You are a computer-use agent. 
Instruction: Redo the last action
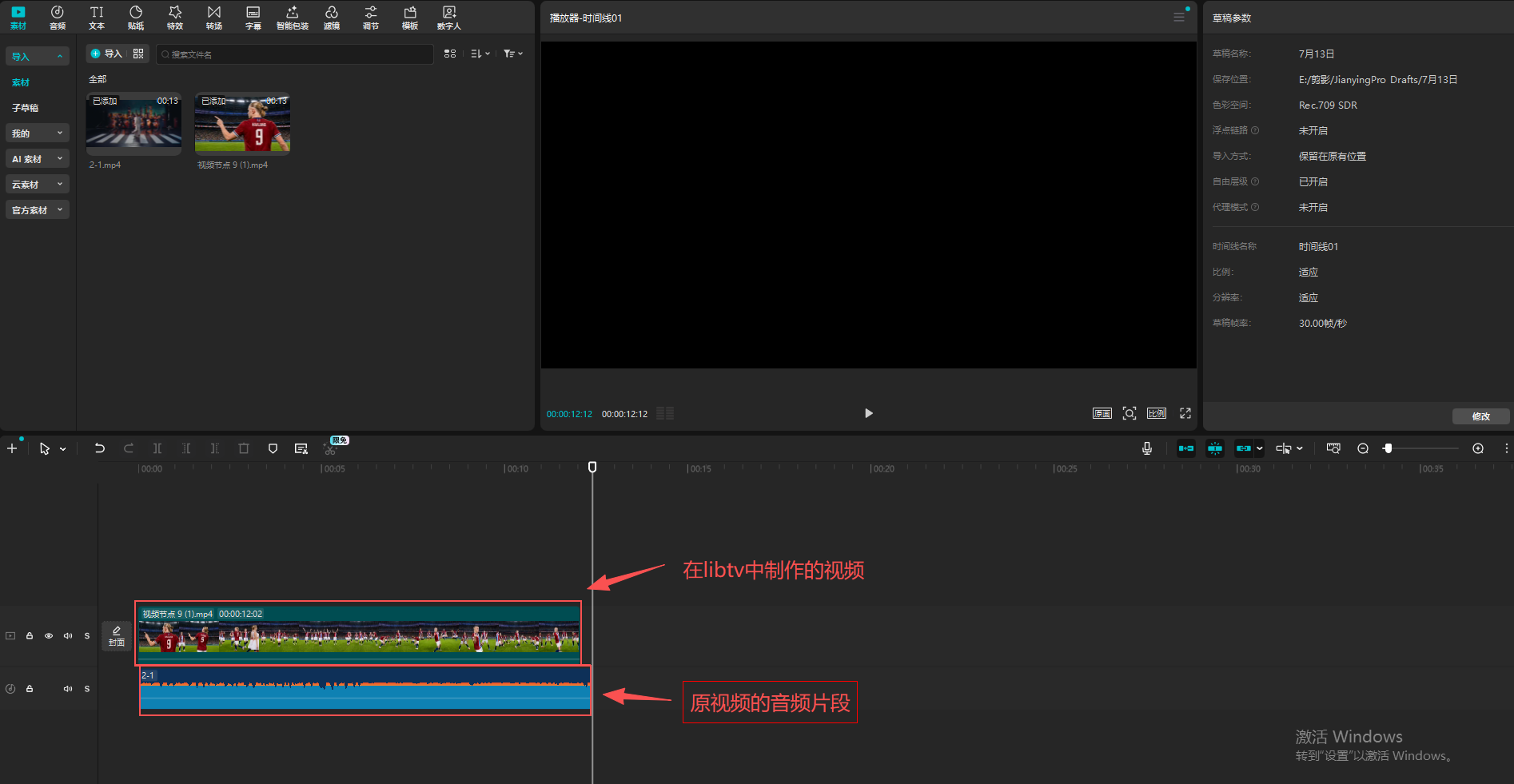click(129, 448)
